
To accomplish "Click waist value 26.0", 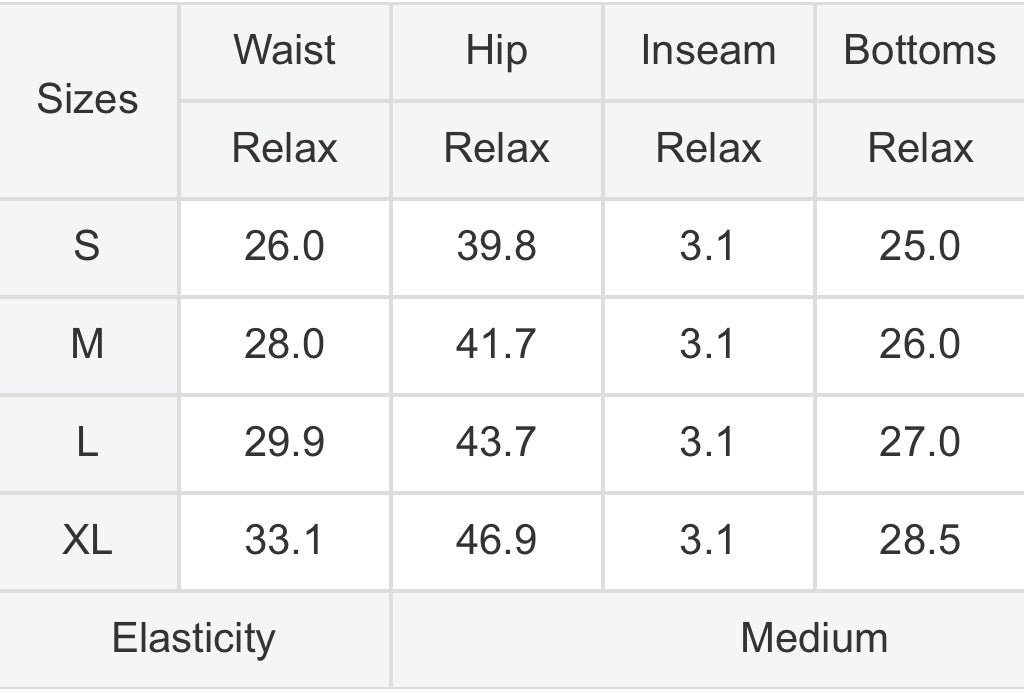I will pos(284,246).
